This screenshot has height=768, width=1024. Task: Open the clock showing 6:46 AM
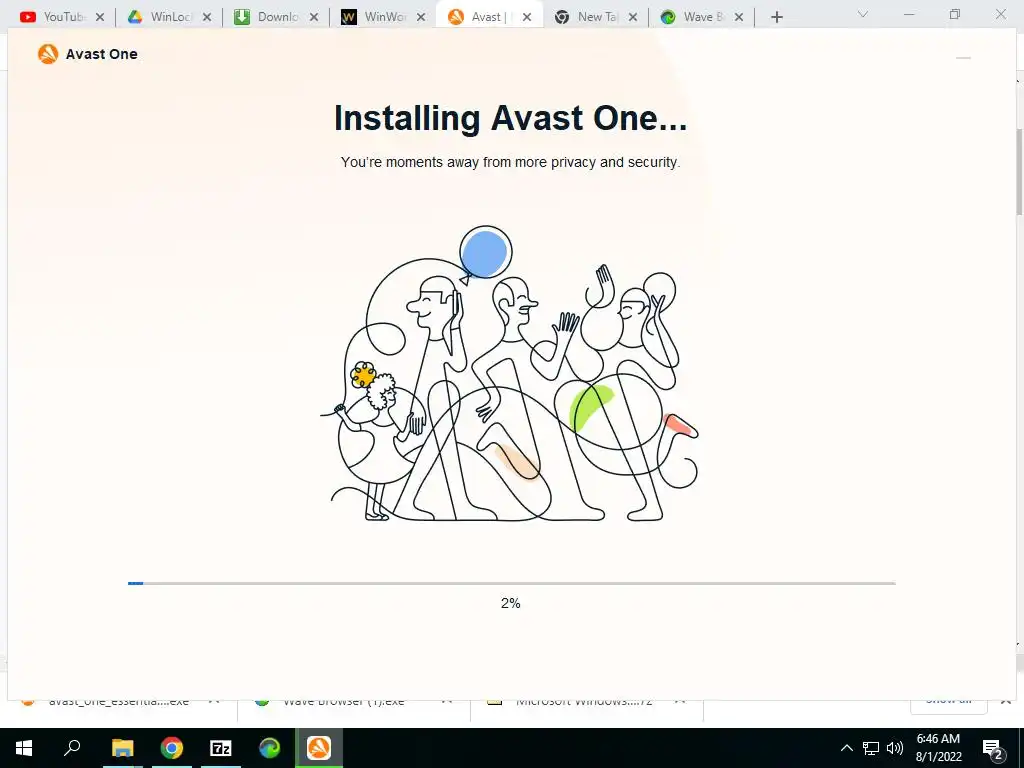938,748
